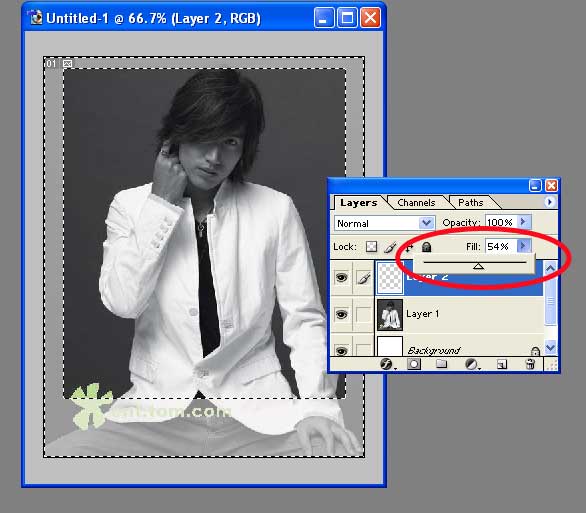Hide Layer 1 visibility eye

pos(341,314)
